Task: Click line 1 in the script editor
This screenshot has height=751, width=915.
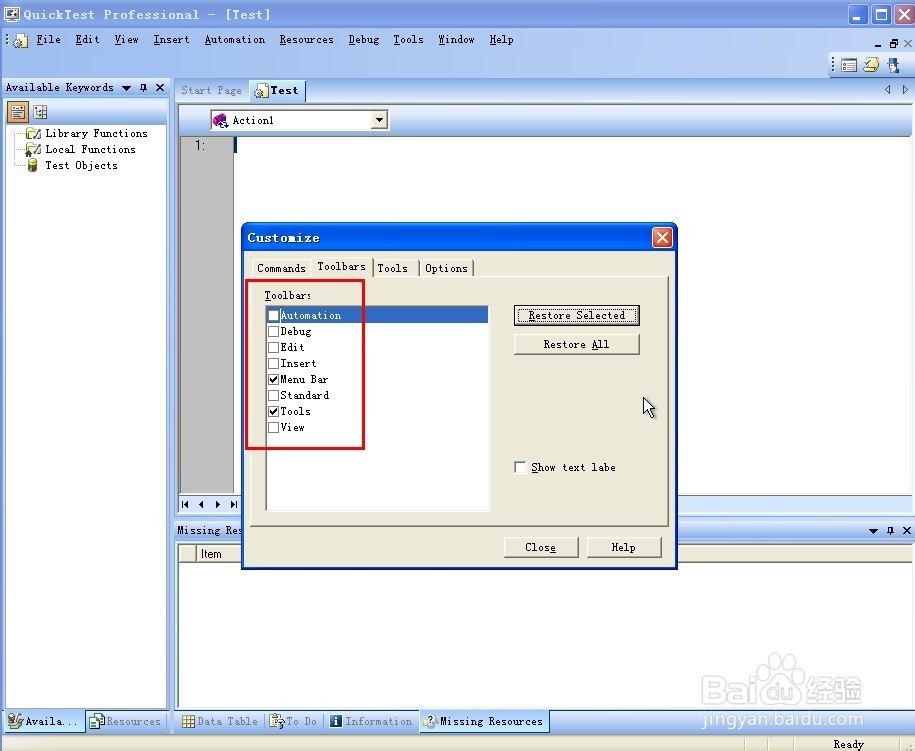Action: click(572, 145)
